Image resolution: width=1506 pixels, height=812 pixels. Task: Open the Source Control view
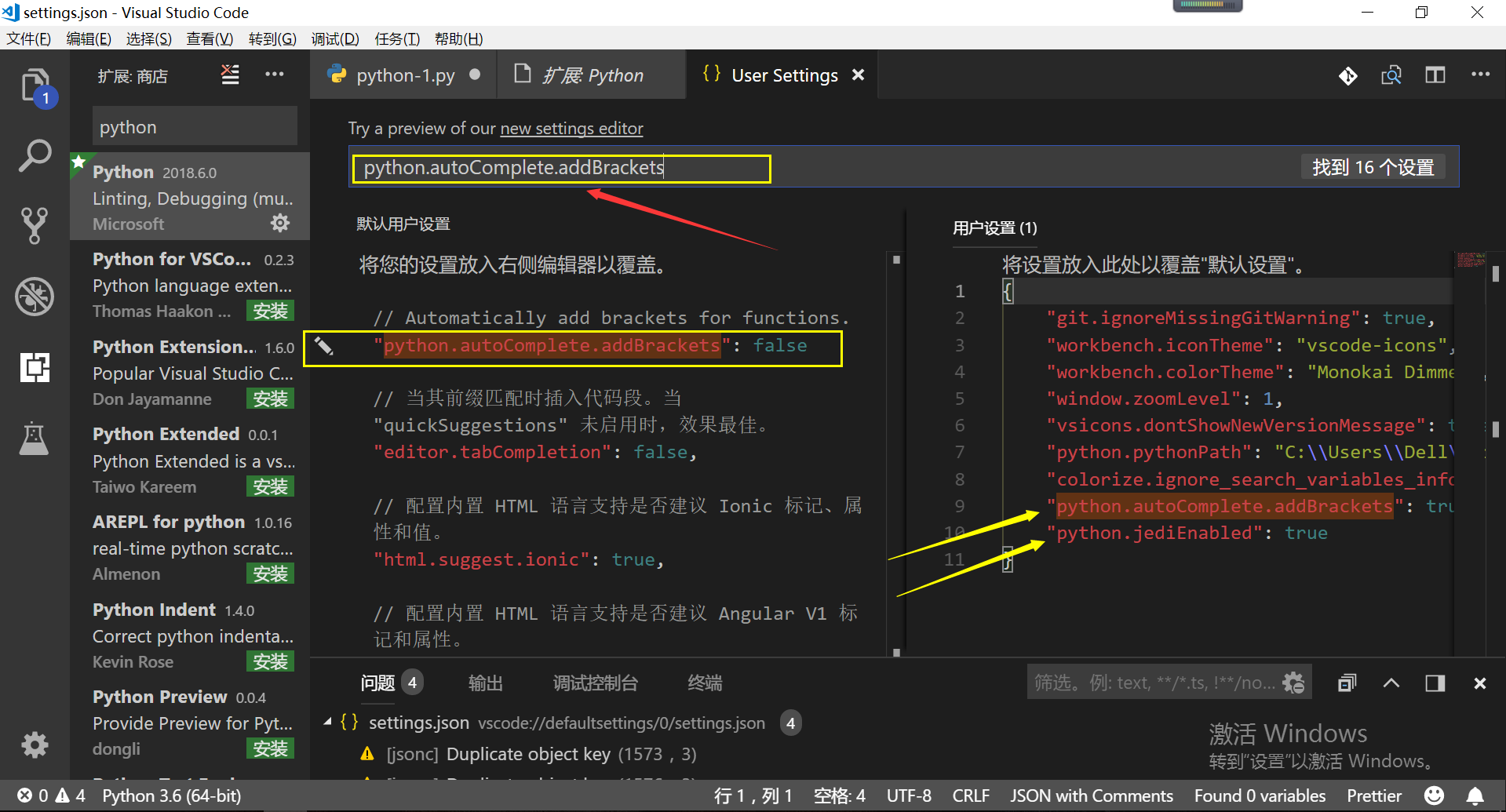pos(35,226)
